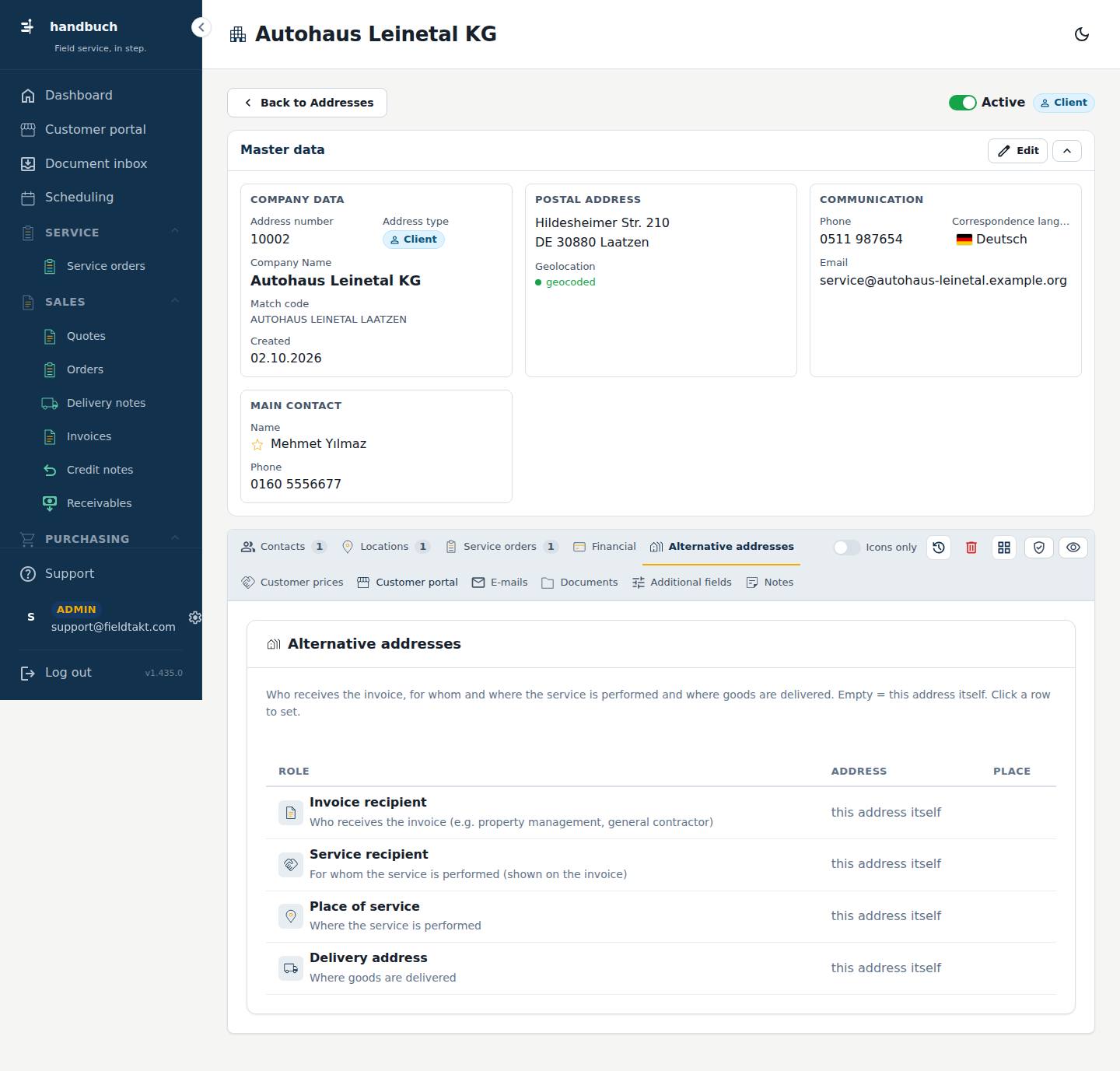Open Credit notes in sidebar
Viewport: 1120px width, 1071px height.
101,470
